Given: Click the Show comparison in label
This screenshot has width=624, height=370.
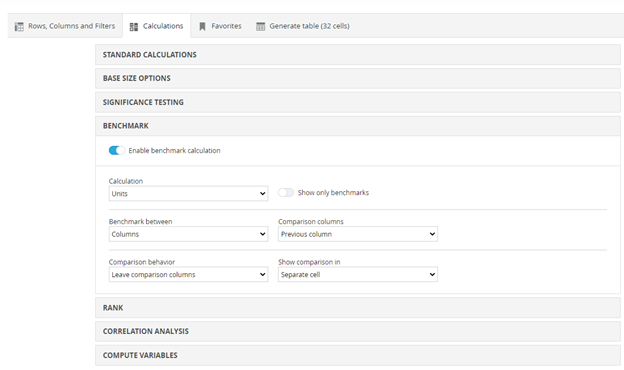Looking at the screenshot, I should [x=309, y=262].
